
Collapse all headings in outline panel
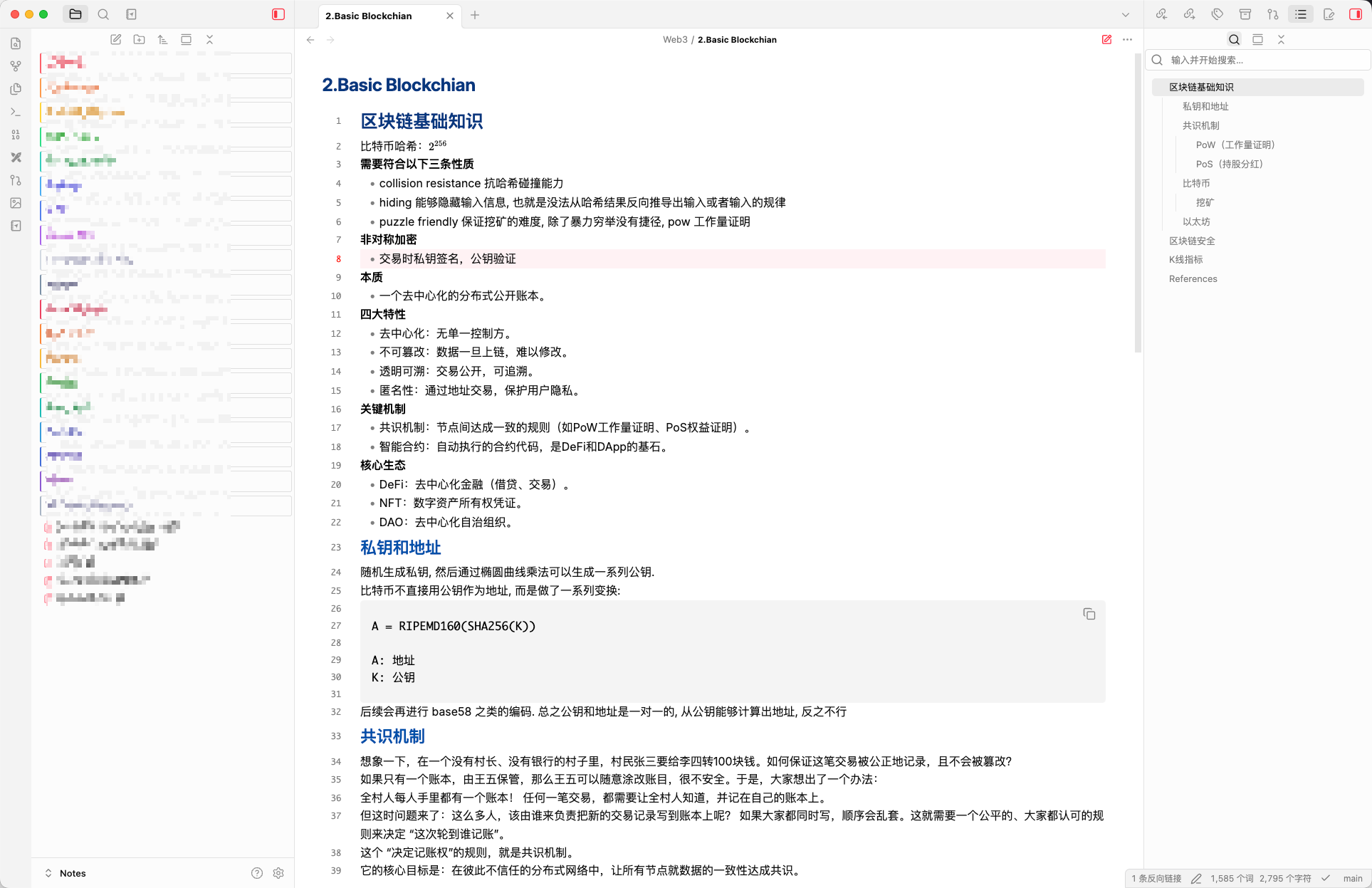1281,40
